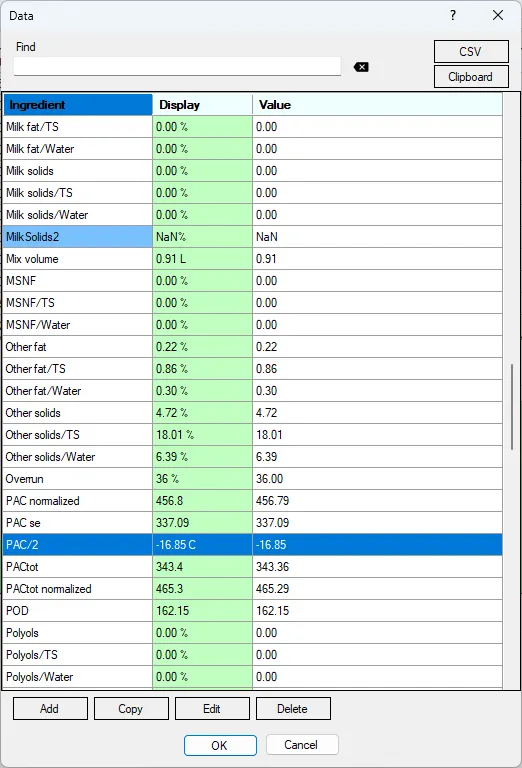Select the POD row
The image size is (522, 768).
pyautogui.click(x=253, y=611)
